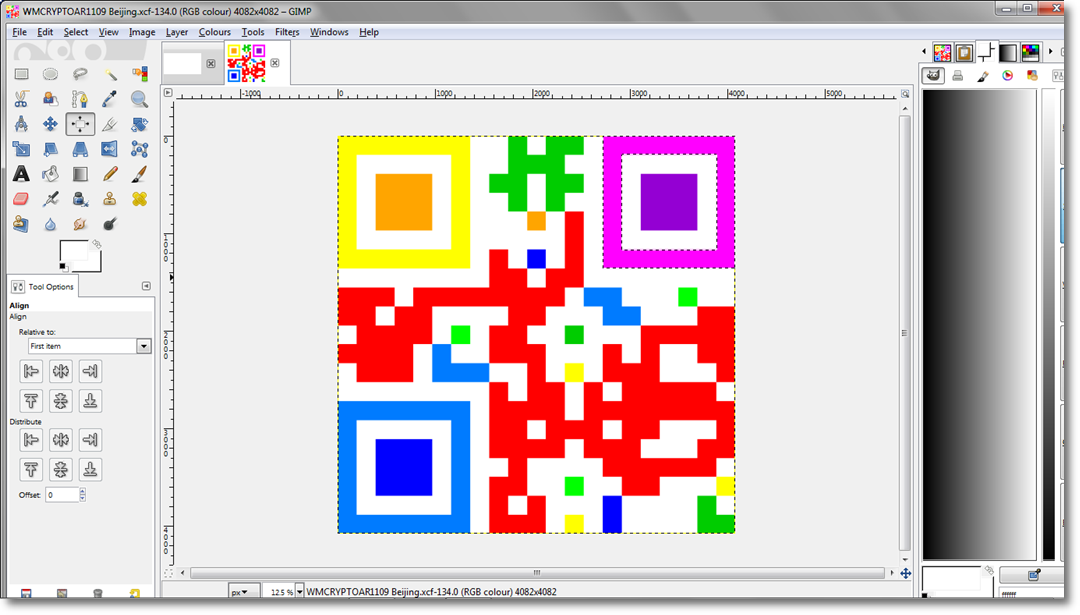Screen dimensions: 1080x615
Task: Open the File menu
Action: (19, 32)
